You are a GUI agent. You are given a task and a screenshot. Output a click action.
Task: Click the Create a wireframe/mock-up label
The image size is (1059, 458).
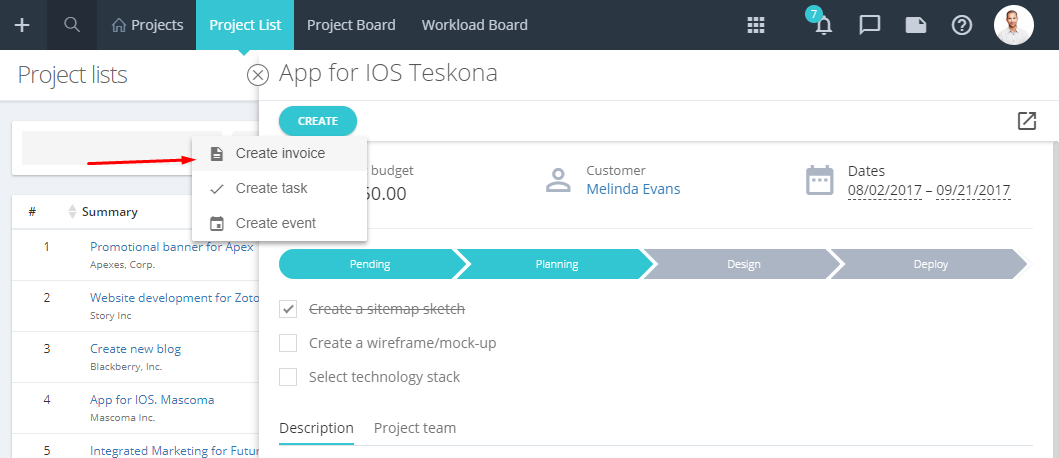click(403, 343)
